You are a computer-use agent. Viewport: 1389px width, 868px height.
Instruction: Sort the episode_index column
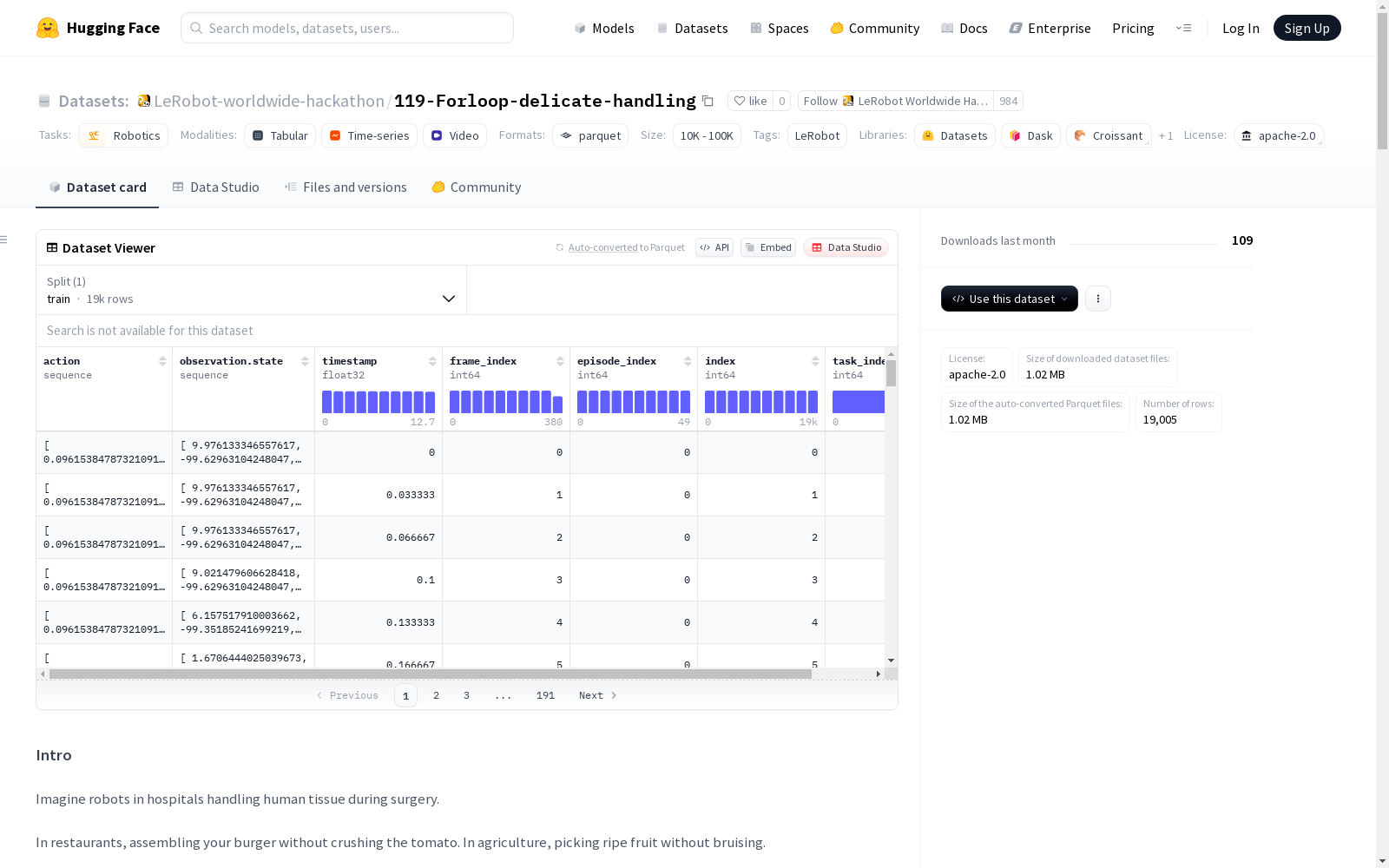(x=688, y=361)
